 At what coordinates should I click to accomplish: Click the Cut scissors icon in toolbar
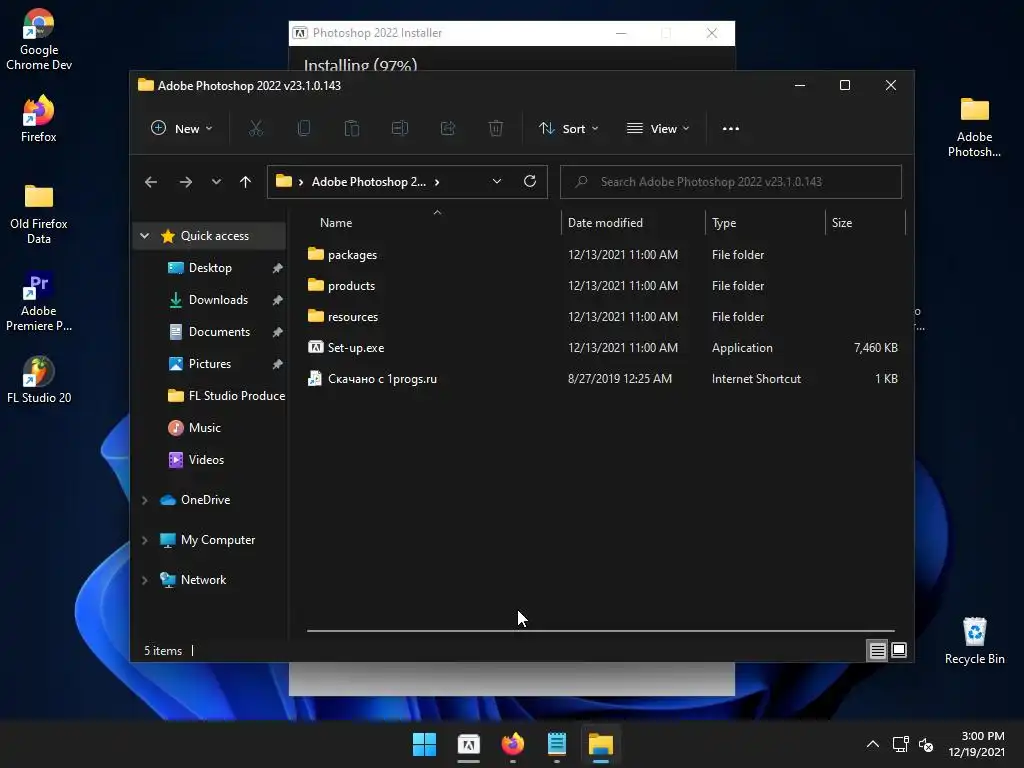click(255, 129)
